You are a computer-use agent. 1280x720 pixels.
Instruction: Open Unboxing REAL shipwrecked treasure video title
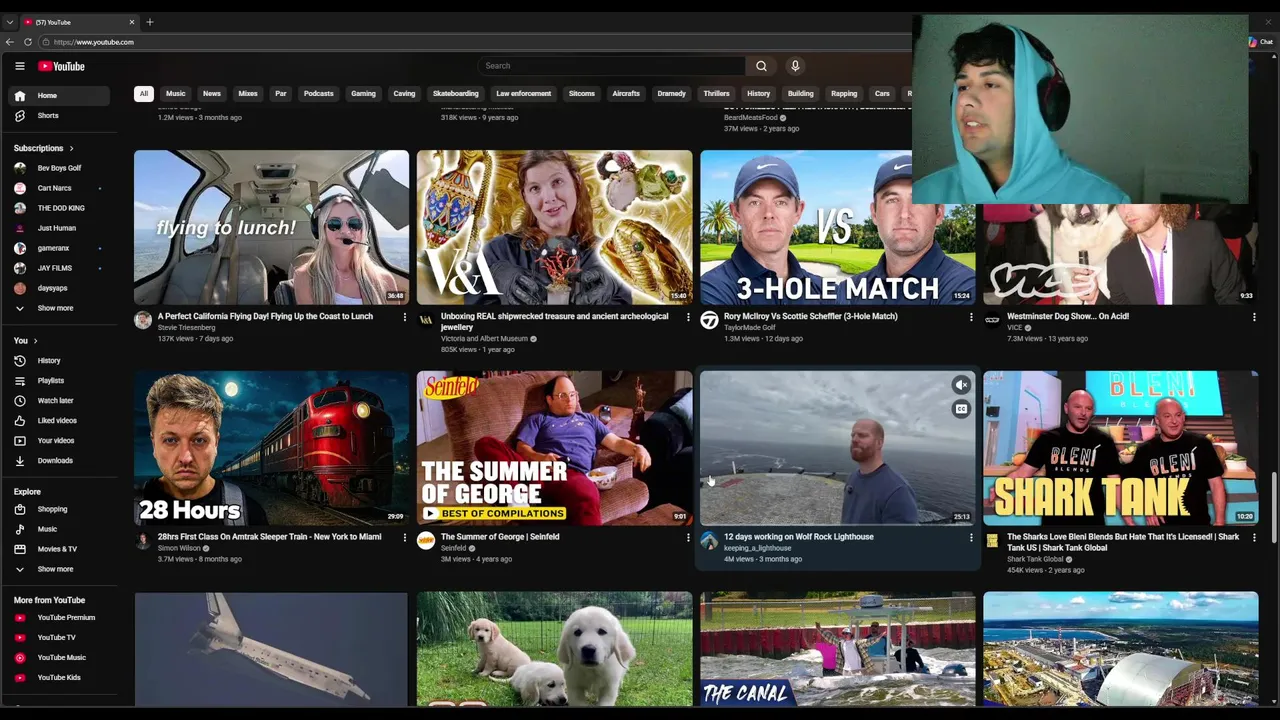point(554,322)
